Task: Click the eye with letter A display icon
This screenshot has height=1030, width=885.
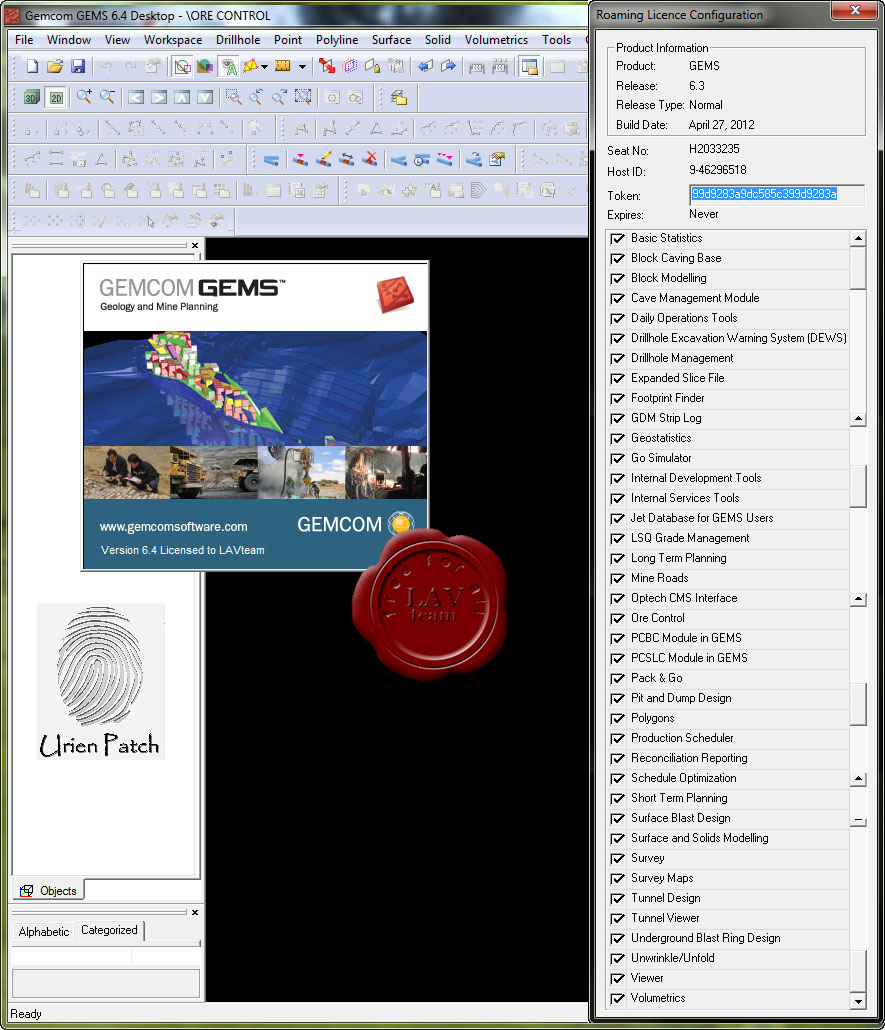Action: tap(228, 66)
